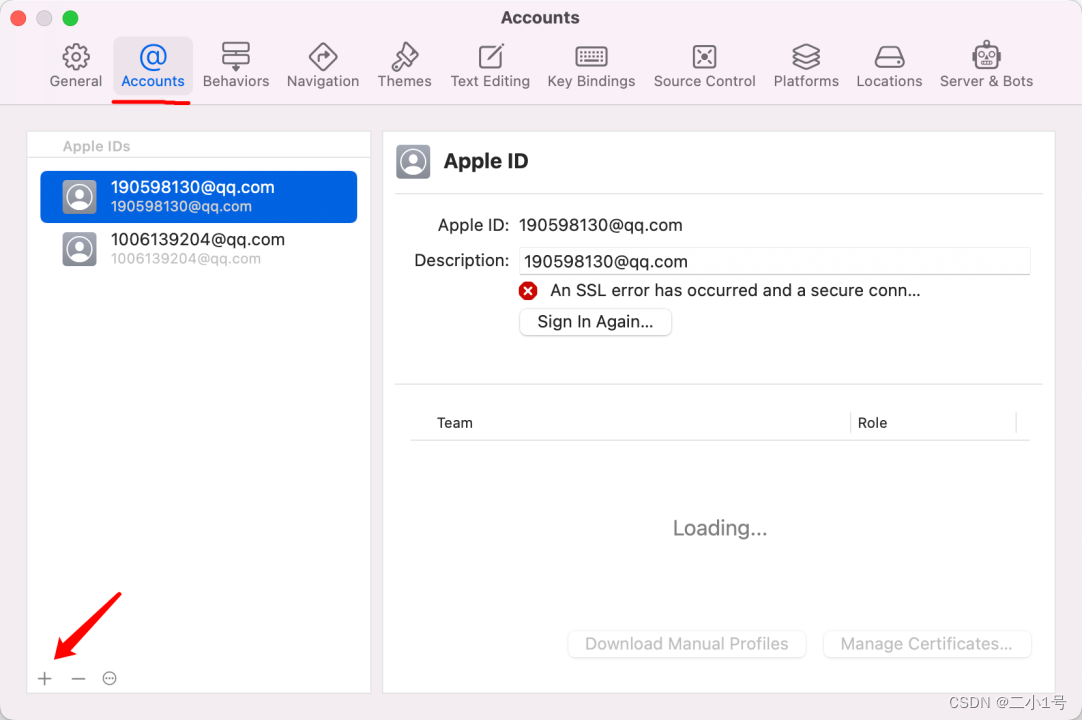
Task: Click the avatar icon for 190598130@qq.com
Action: pyautogui.click(x=79, y=197)
